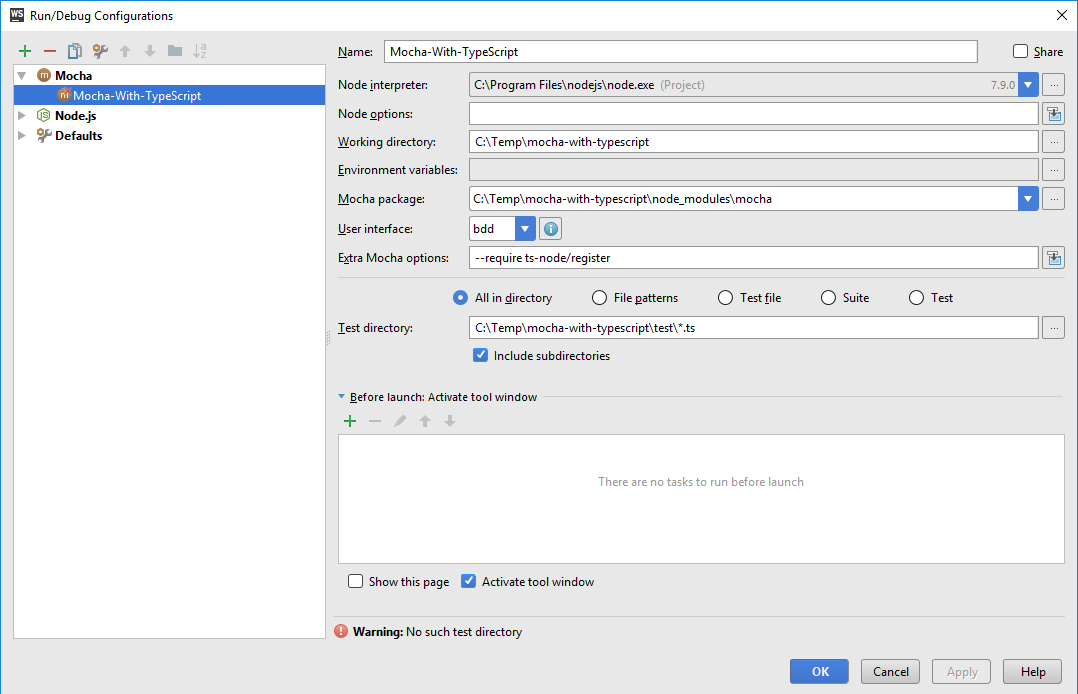Open the User interface bdd dropdown
Screen dimensions: 1078x694
coord(525,229)
